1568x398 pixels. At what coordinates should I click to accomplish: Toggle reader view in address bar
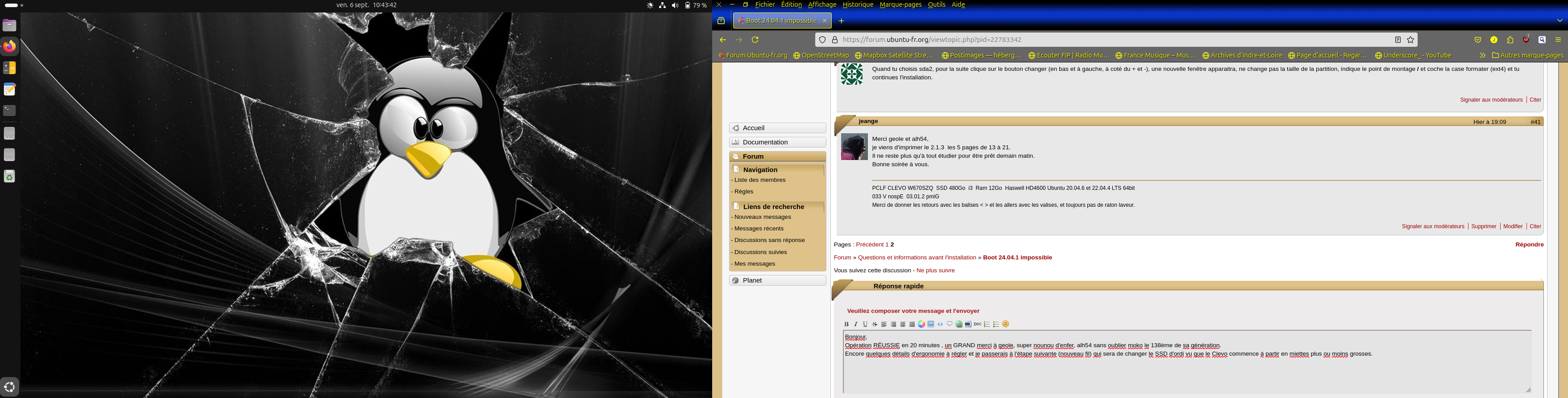pyautogui.click(x=1398, y=40)
